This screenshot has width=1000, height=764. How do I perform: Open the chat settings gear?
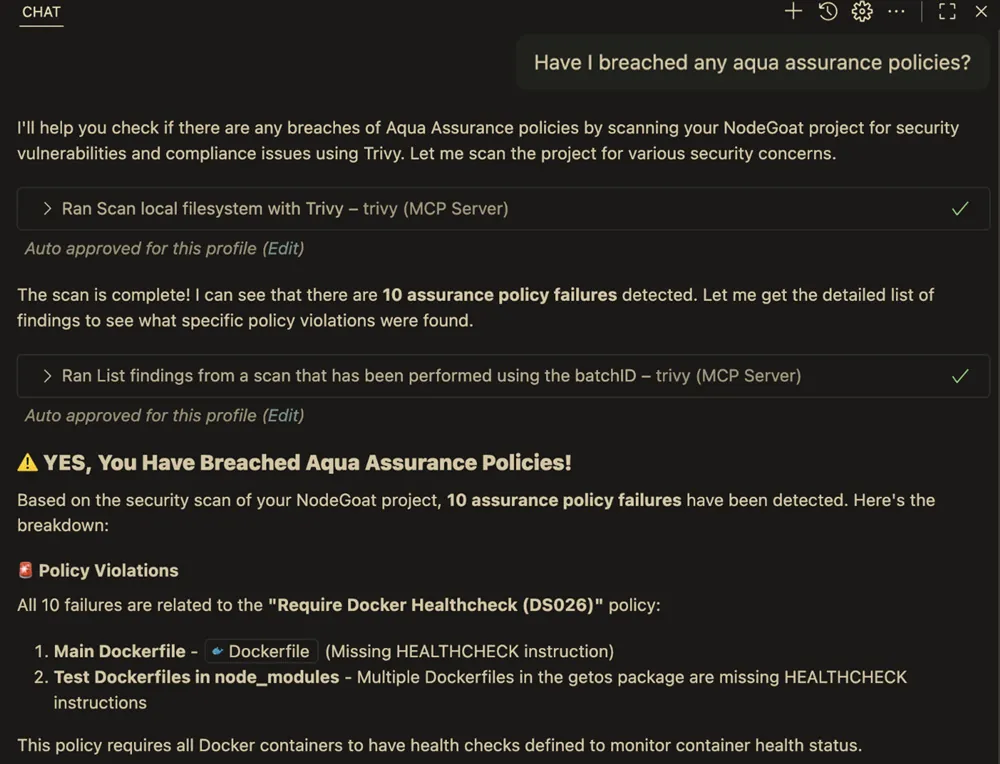pyautogui.click(x=861, y=12)
